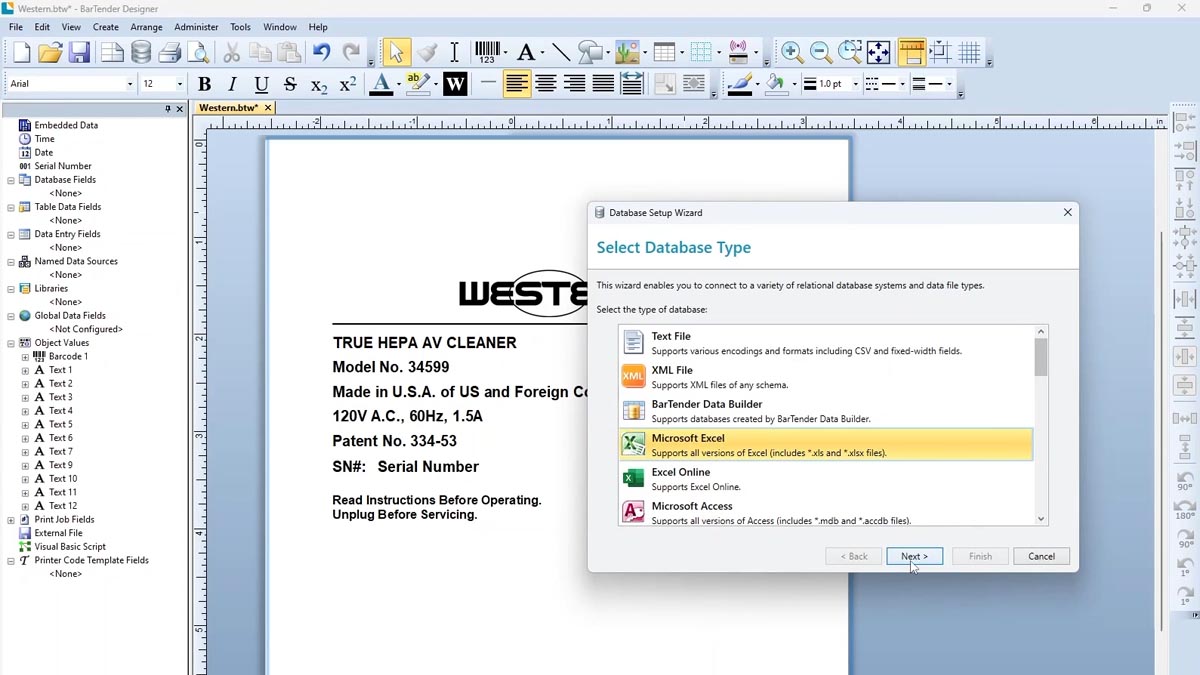Open the Administer menu

tap(196, 27)
